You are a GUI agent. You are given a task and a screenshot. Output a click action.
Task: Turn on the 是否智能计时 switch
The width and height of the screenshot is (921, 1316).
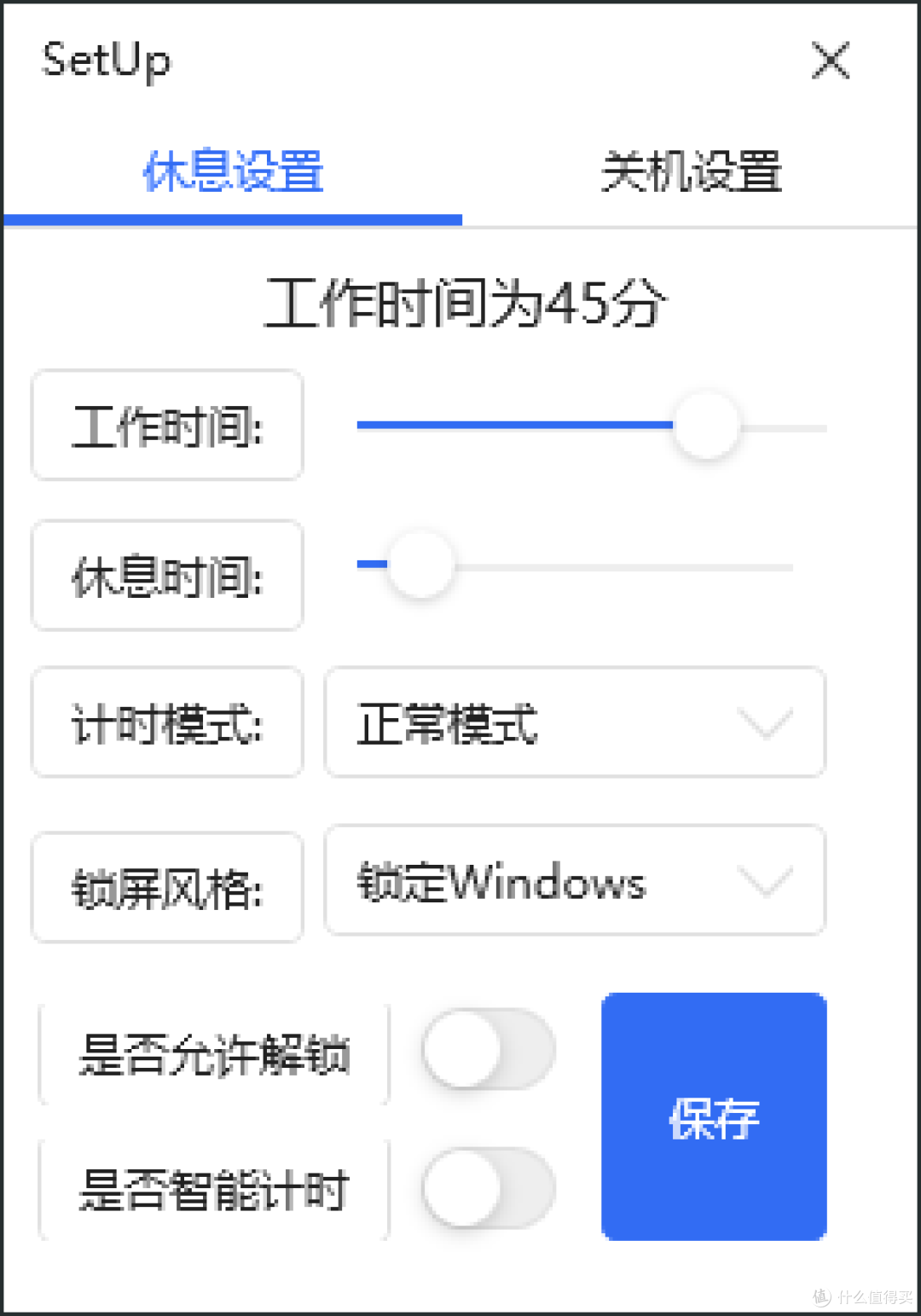click(488, 1188)
